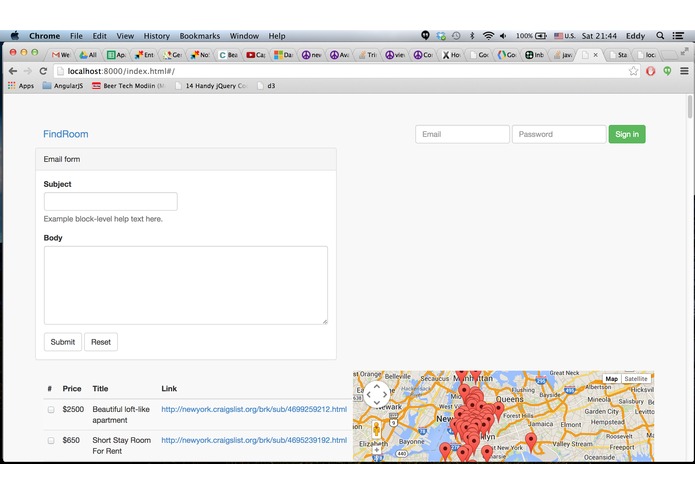Click the Body text area
The height and width of the screenshot is (494, 695).
point(186,285)
